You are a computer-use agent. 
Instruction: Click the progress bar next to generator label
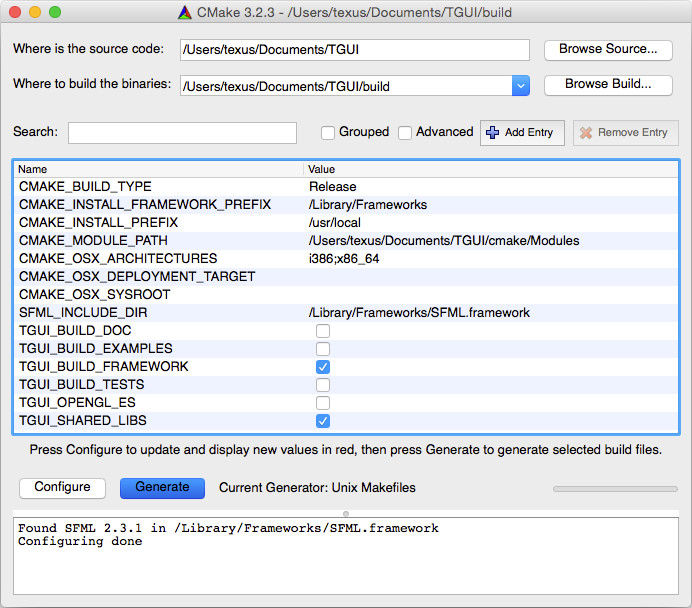[615, 489]
